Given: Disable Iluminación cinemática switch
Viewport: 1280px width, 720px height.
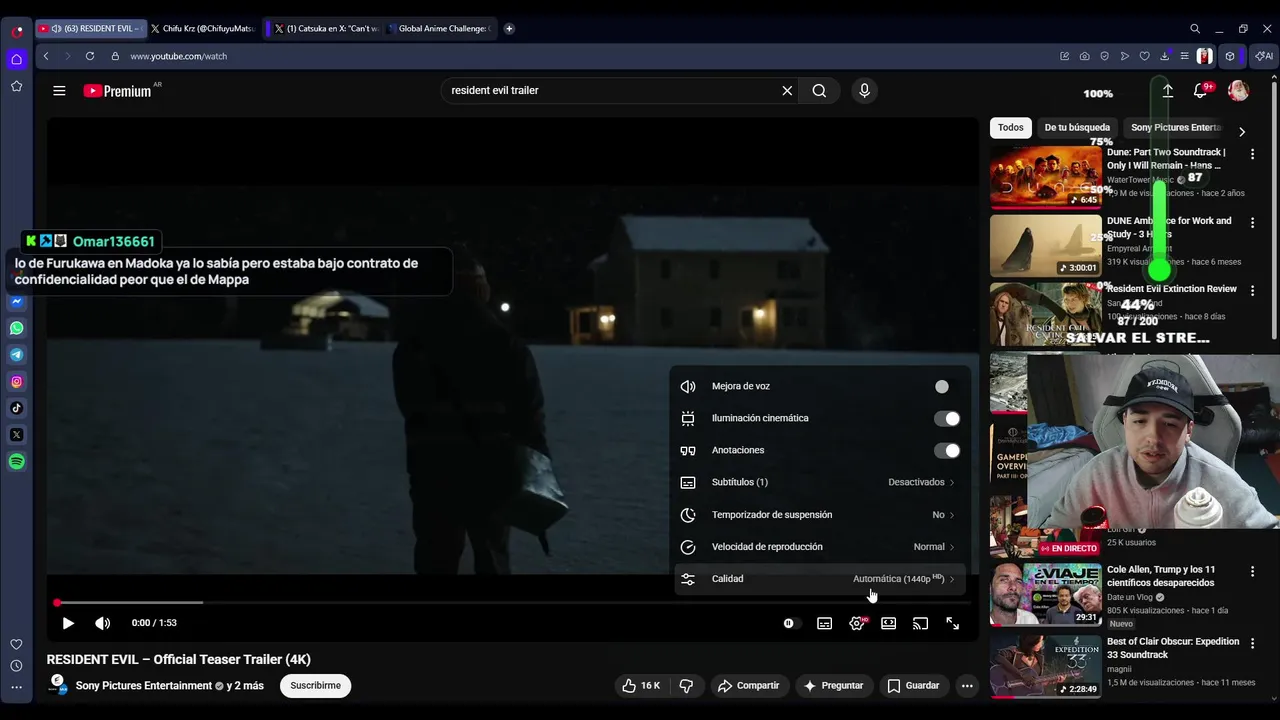Looking at the screenshot, I should pos(946,418).
